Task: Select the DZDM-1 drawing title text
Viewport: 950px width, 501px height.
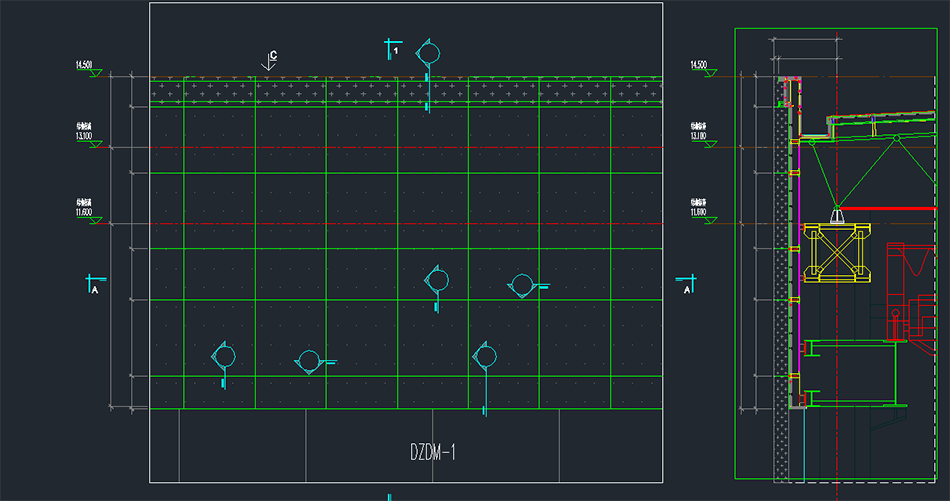Action: 433,452
